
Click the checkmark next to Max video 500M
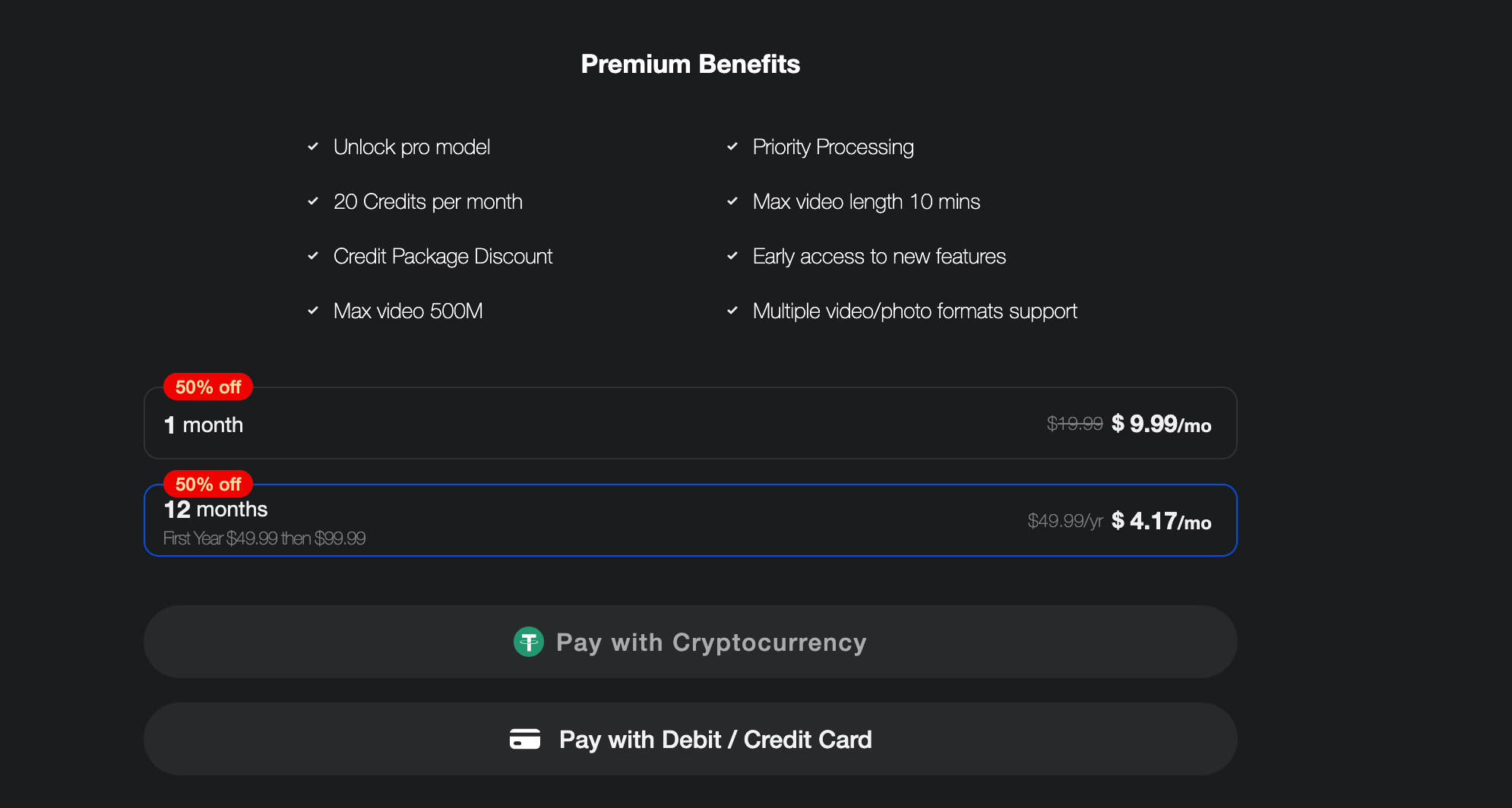coord(313,311)
